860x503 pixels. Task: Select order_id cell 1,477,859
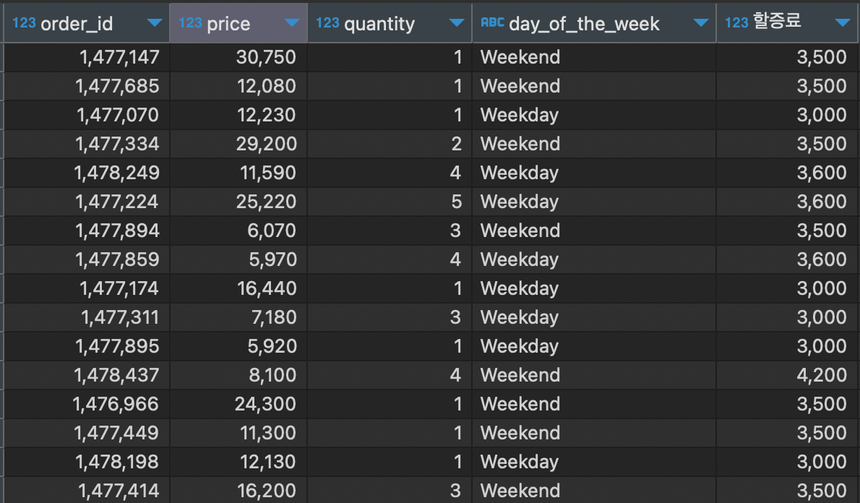(87, 259)
